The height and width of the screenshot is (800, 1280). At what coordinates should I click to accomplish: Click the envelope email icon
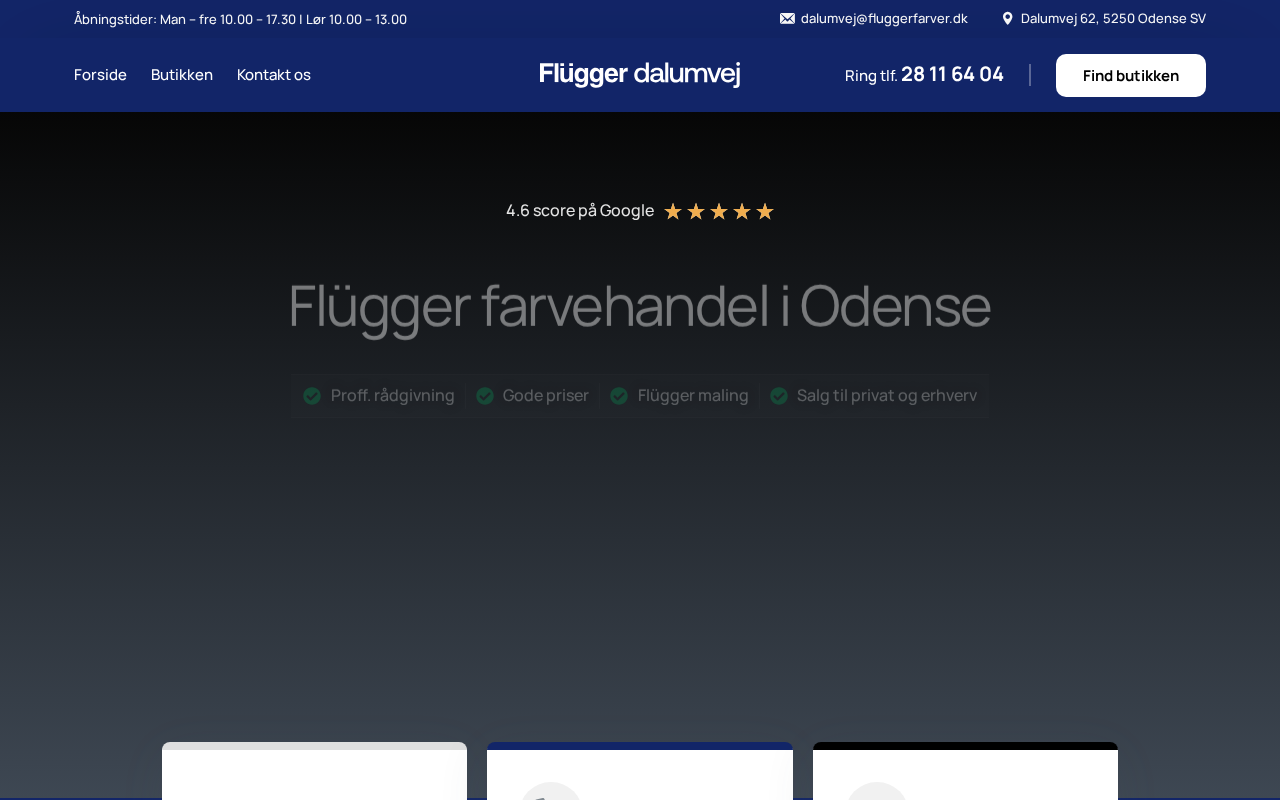pos(787,18)
